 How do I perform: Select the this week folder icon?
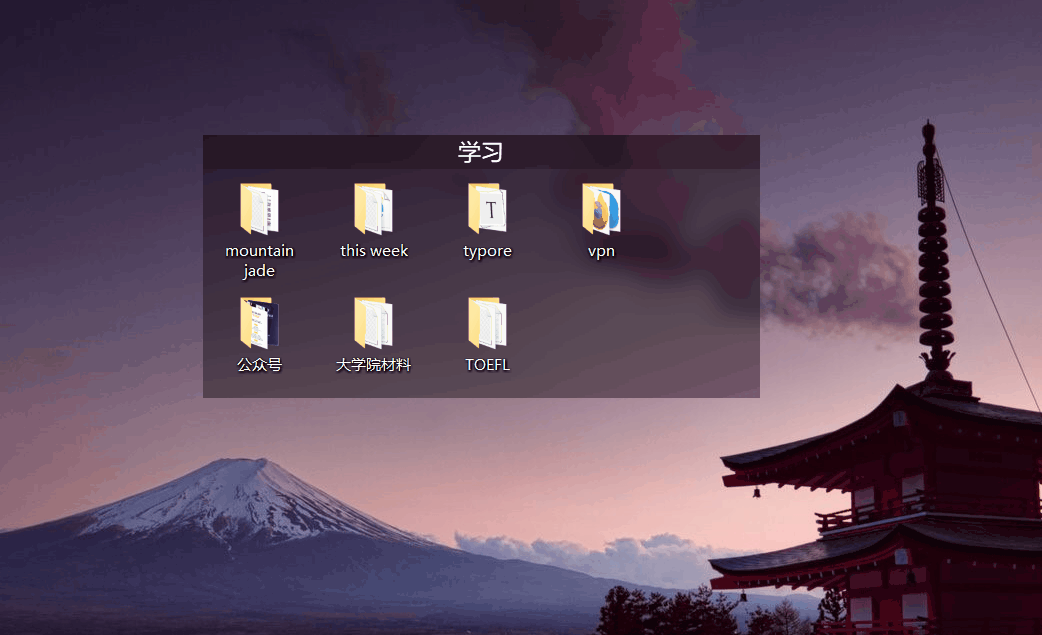373,209
